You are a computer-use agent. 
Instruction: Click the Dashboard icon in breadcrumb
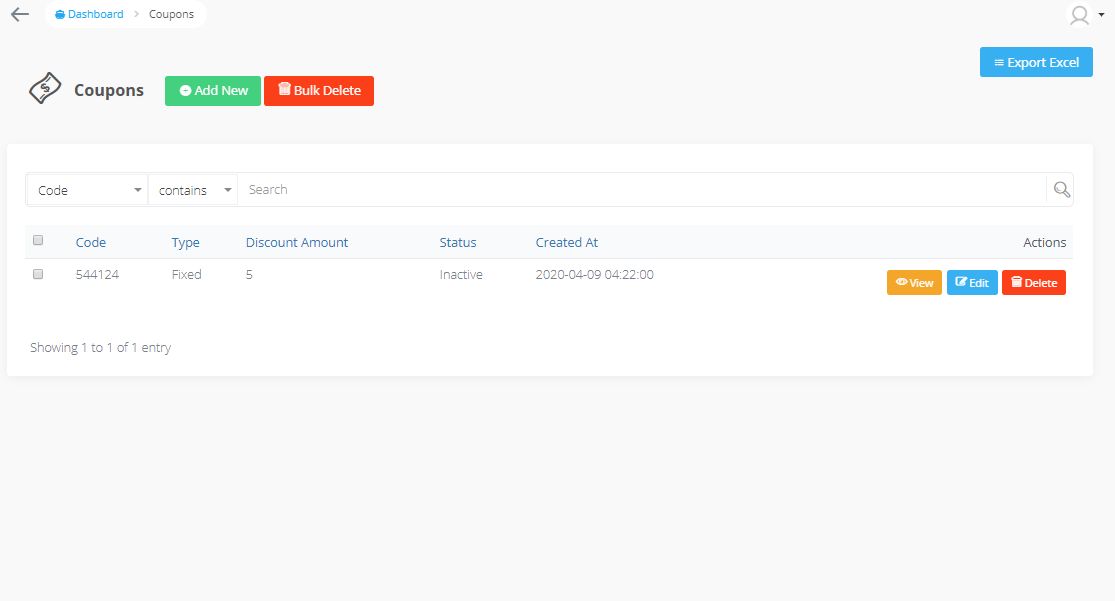(60, 14)
